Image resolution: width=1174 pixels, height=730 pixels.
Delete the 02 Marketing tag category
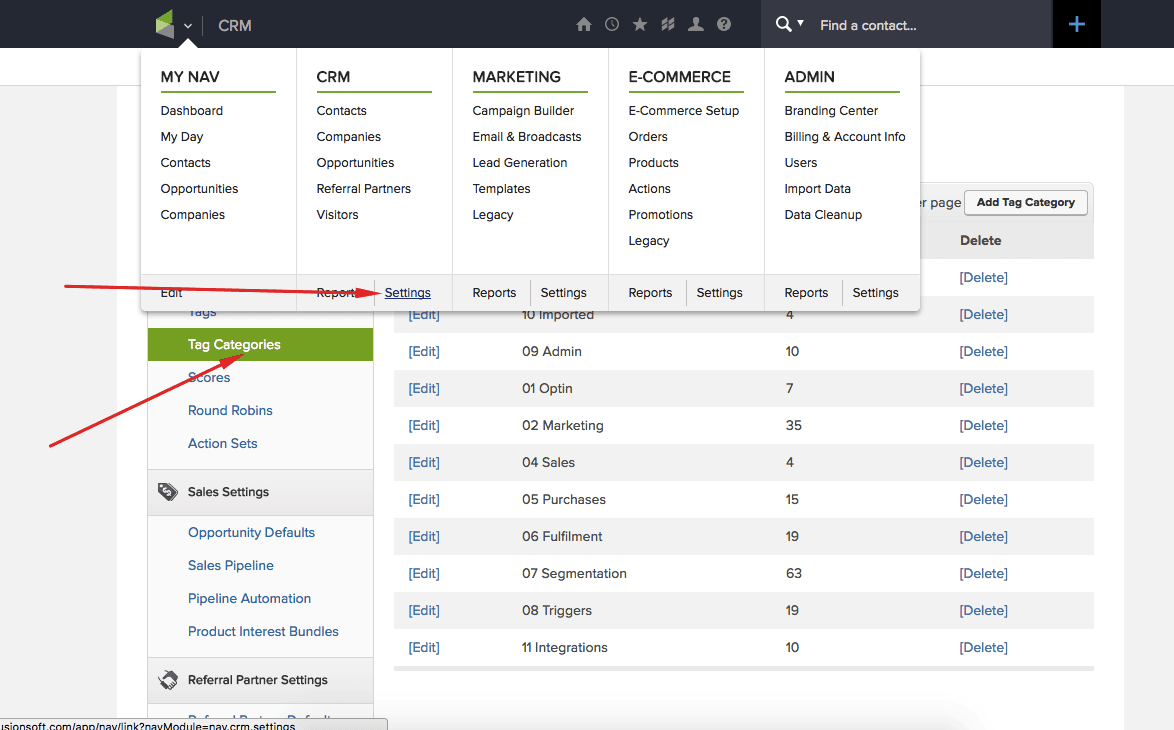tap(983, 425)
